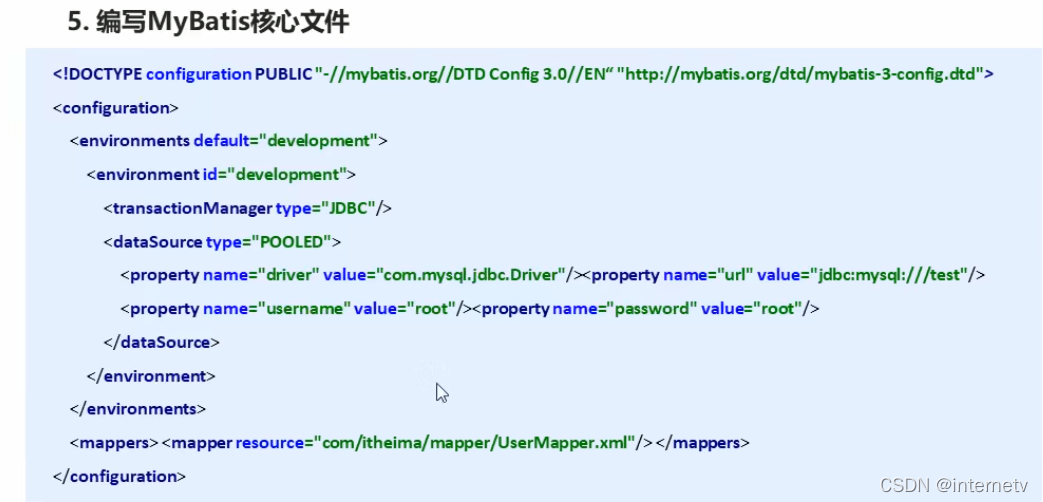This screenshot has height=502, width=1043.
Task: Click the closing "</environments>" tag
Action: point(138,409)
